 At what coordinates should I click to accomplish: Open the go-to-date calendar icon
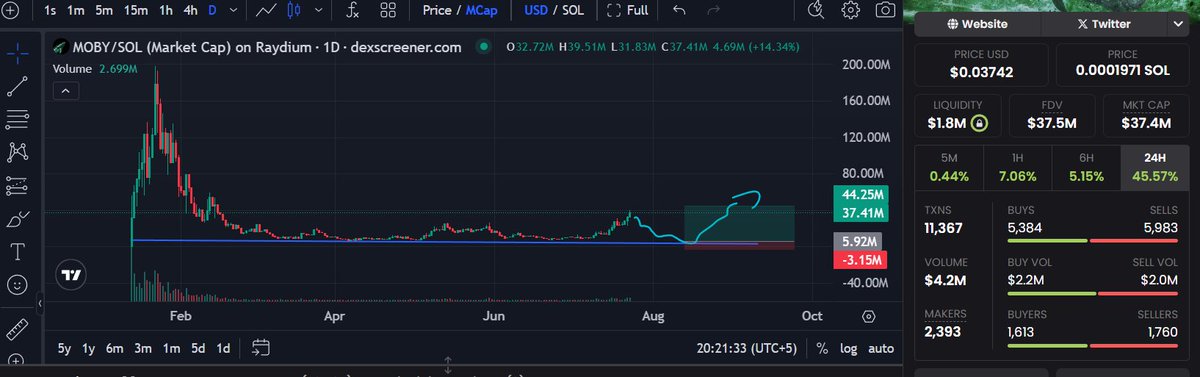click(261, 348)
